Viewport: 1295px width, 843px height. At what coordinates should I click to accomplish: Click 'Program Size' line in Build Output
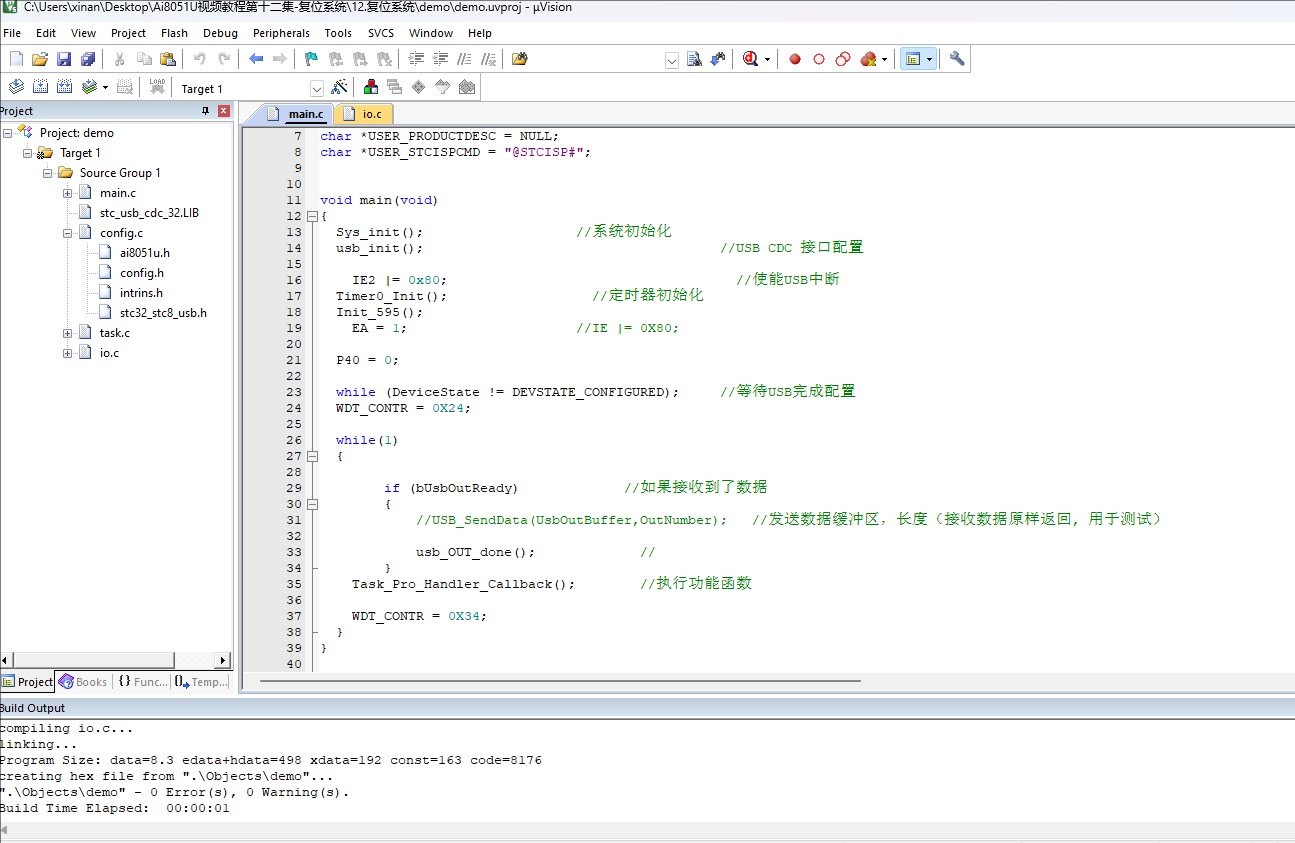[271, 760]
